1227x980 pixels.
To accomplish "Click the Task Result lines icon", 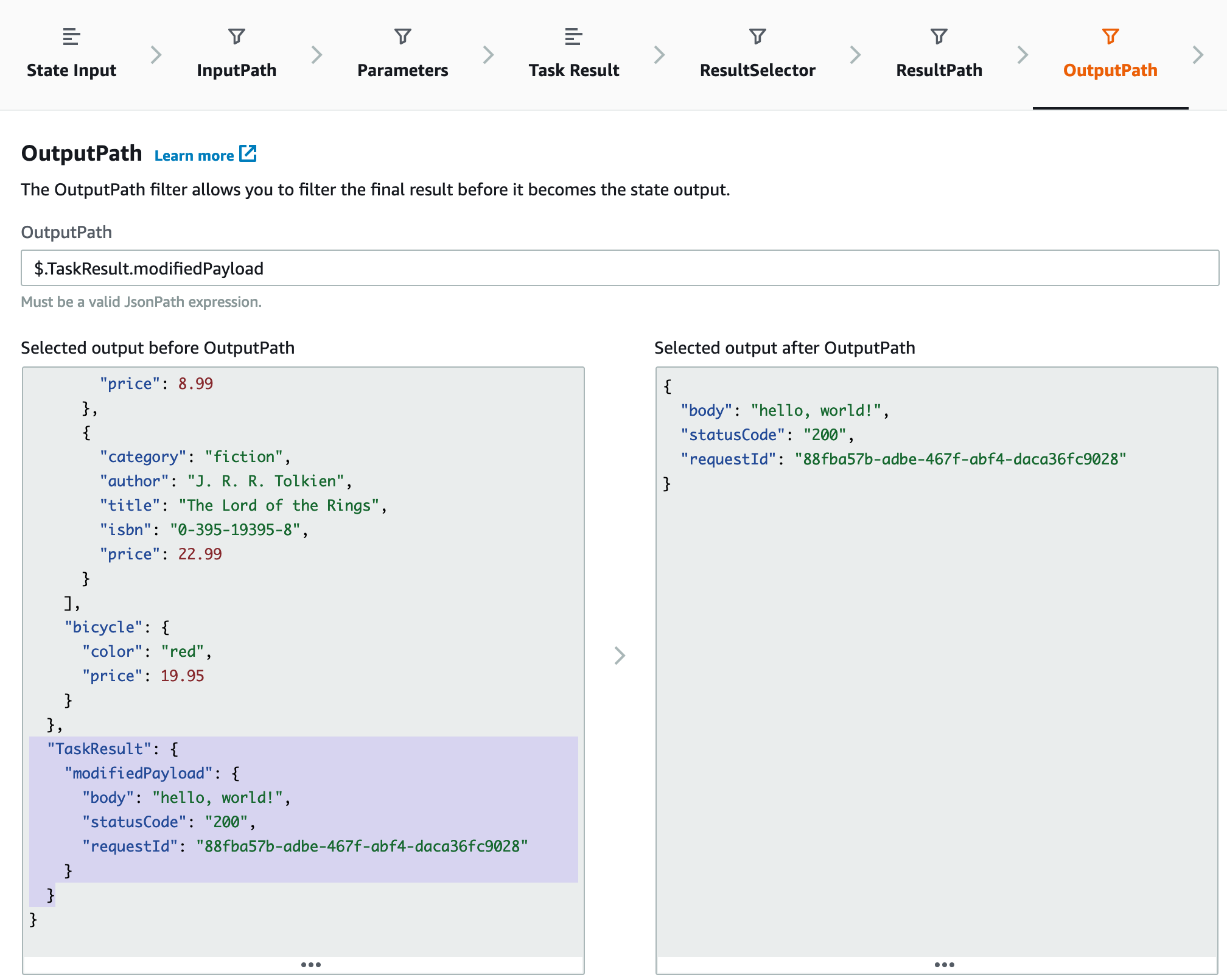I will point(573,37).
